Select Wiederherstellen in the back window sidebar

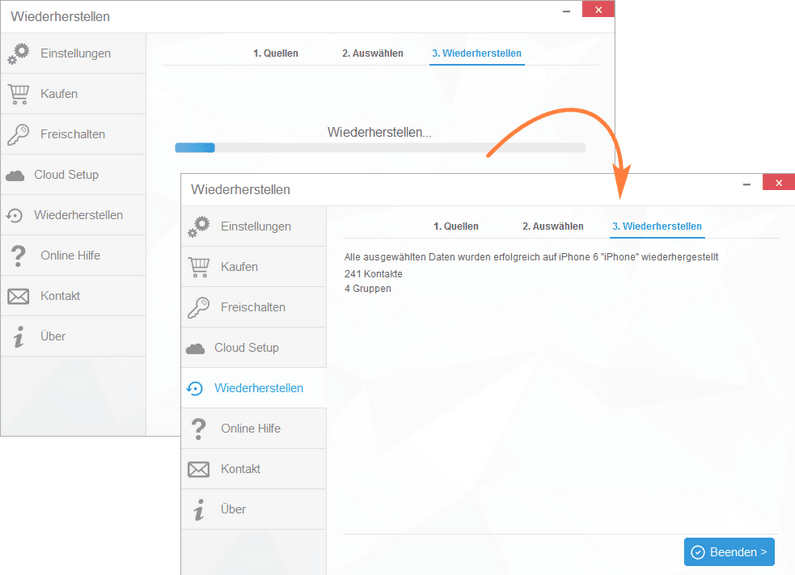coord(74,215)
